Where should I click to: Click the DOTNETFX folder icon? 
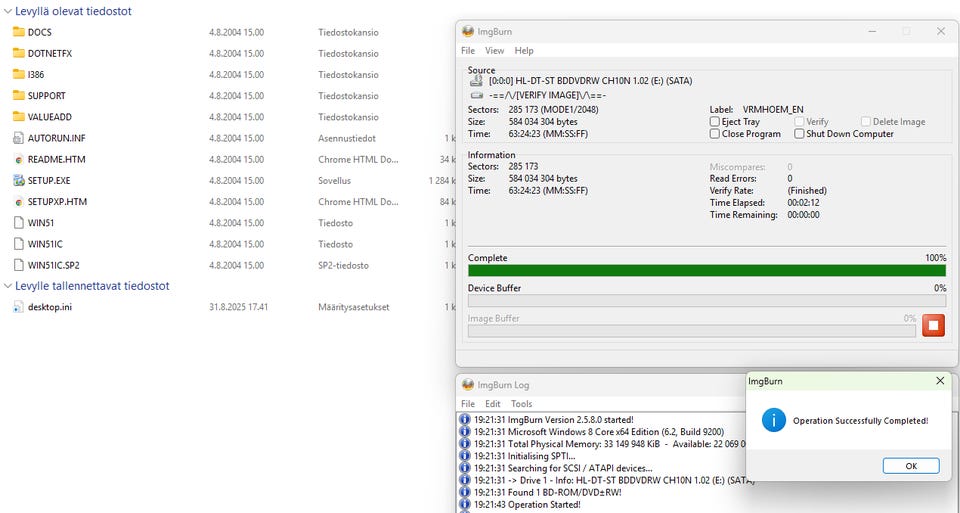click(18, 53)
